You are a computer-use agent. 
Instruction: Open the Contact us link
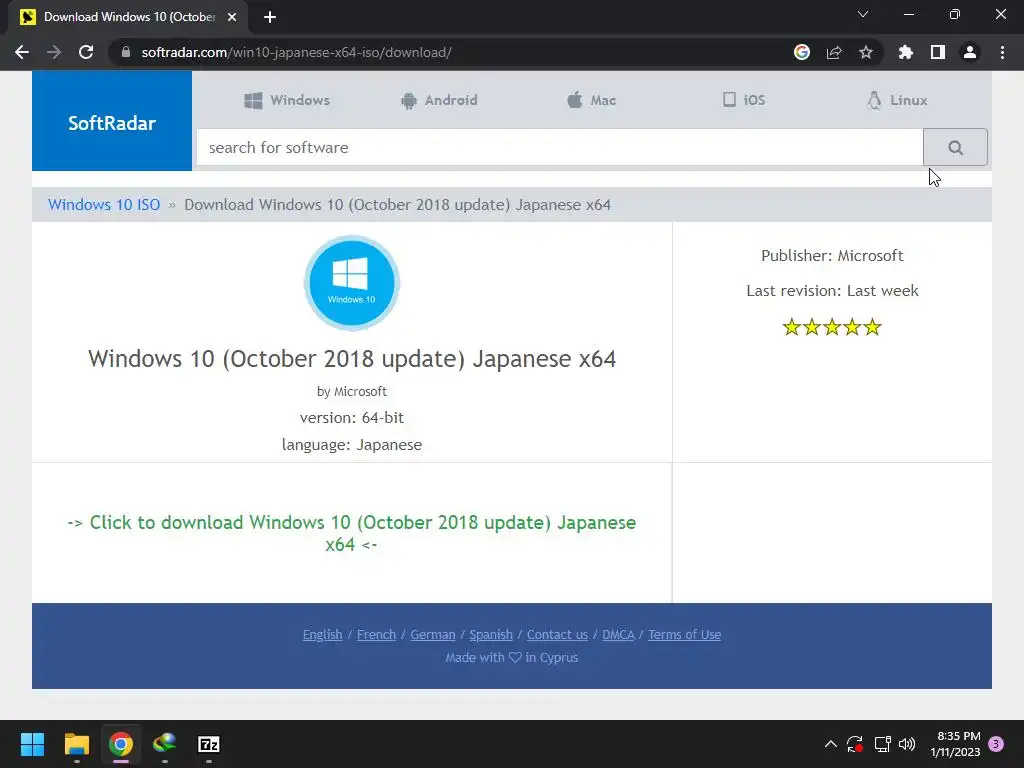[557, 634]
